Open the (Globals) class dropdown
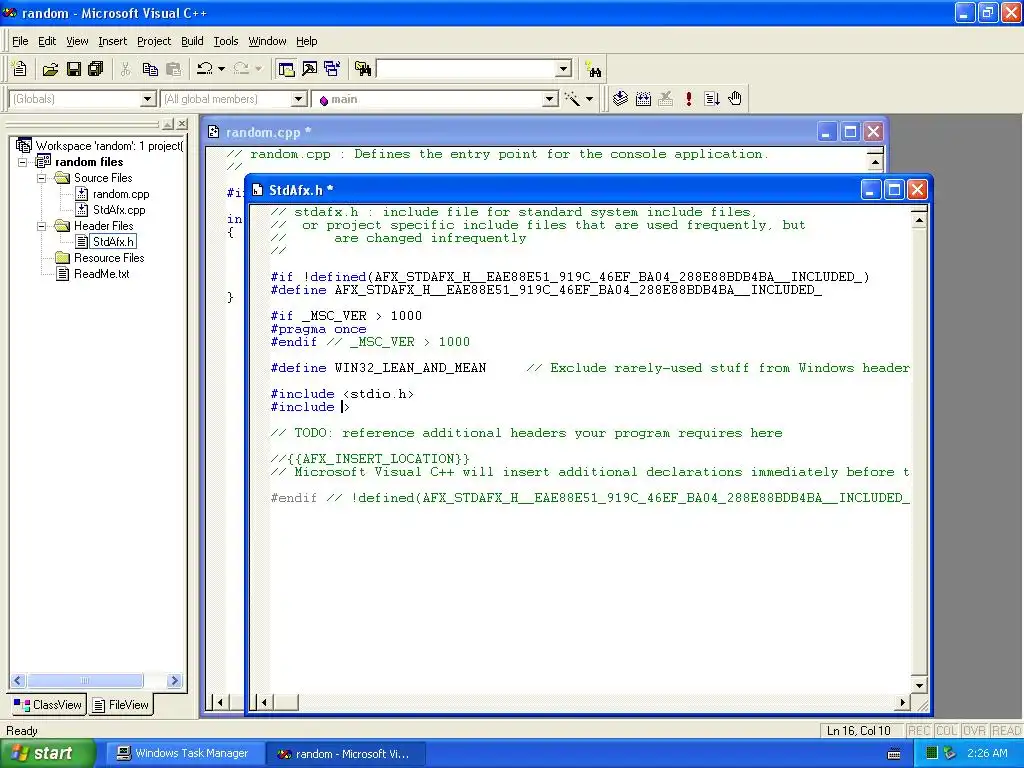 tap(148, 99)
